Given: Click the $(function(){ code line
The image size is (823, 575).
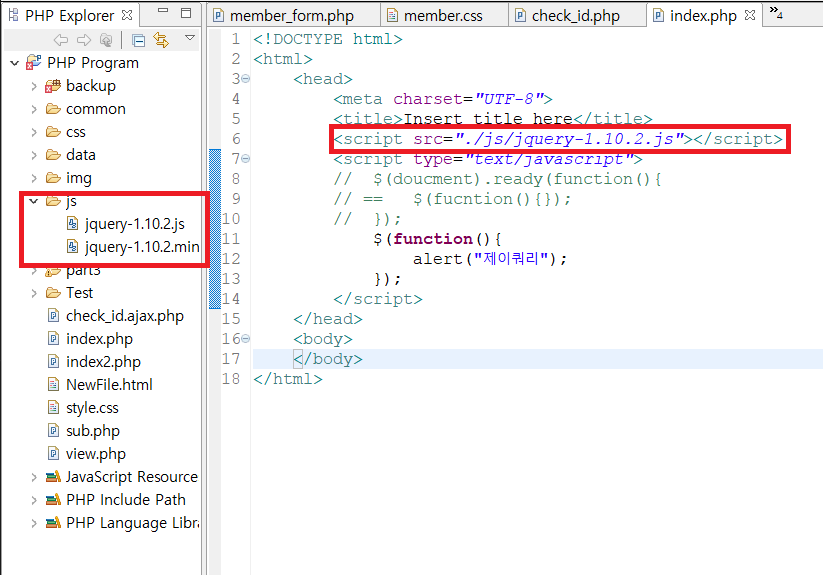Looking at the screenshot, I should 437,239.
